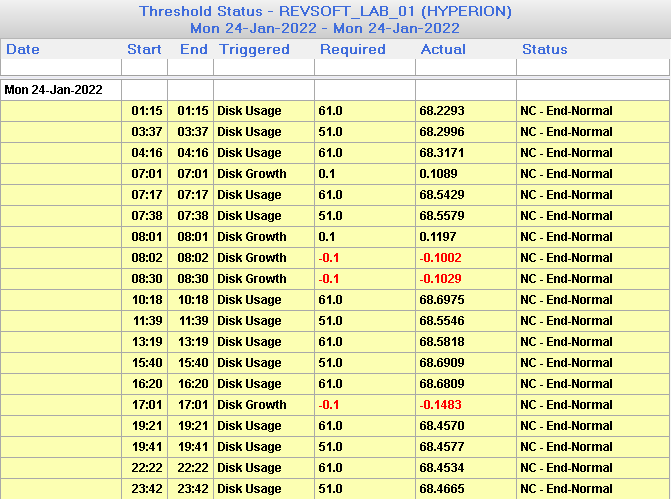Select Disk Growth in the 08:30 row
This screenshot has height=499, width=671.
point(252,279)
